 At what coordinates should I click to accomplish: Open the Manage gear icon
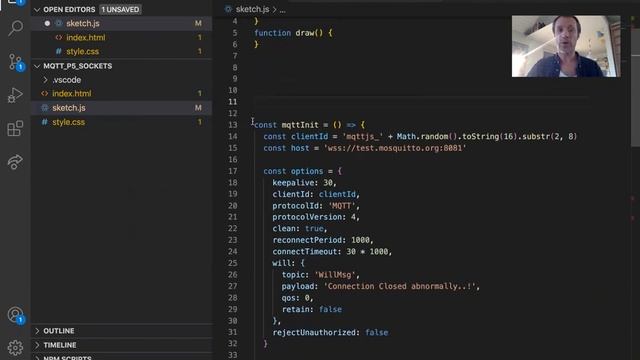15,347
